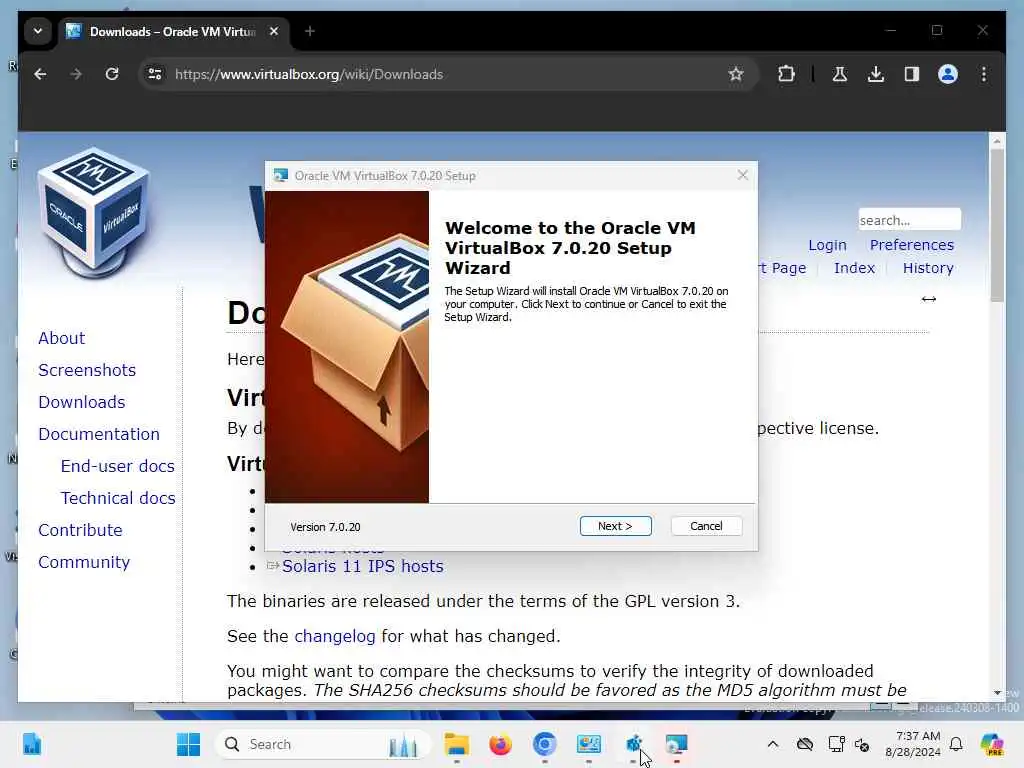
Task: Expand the tab search dropdown
Action: point(38,31)
